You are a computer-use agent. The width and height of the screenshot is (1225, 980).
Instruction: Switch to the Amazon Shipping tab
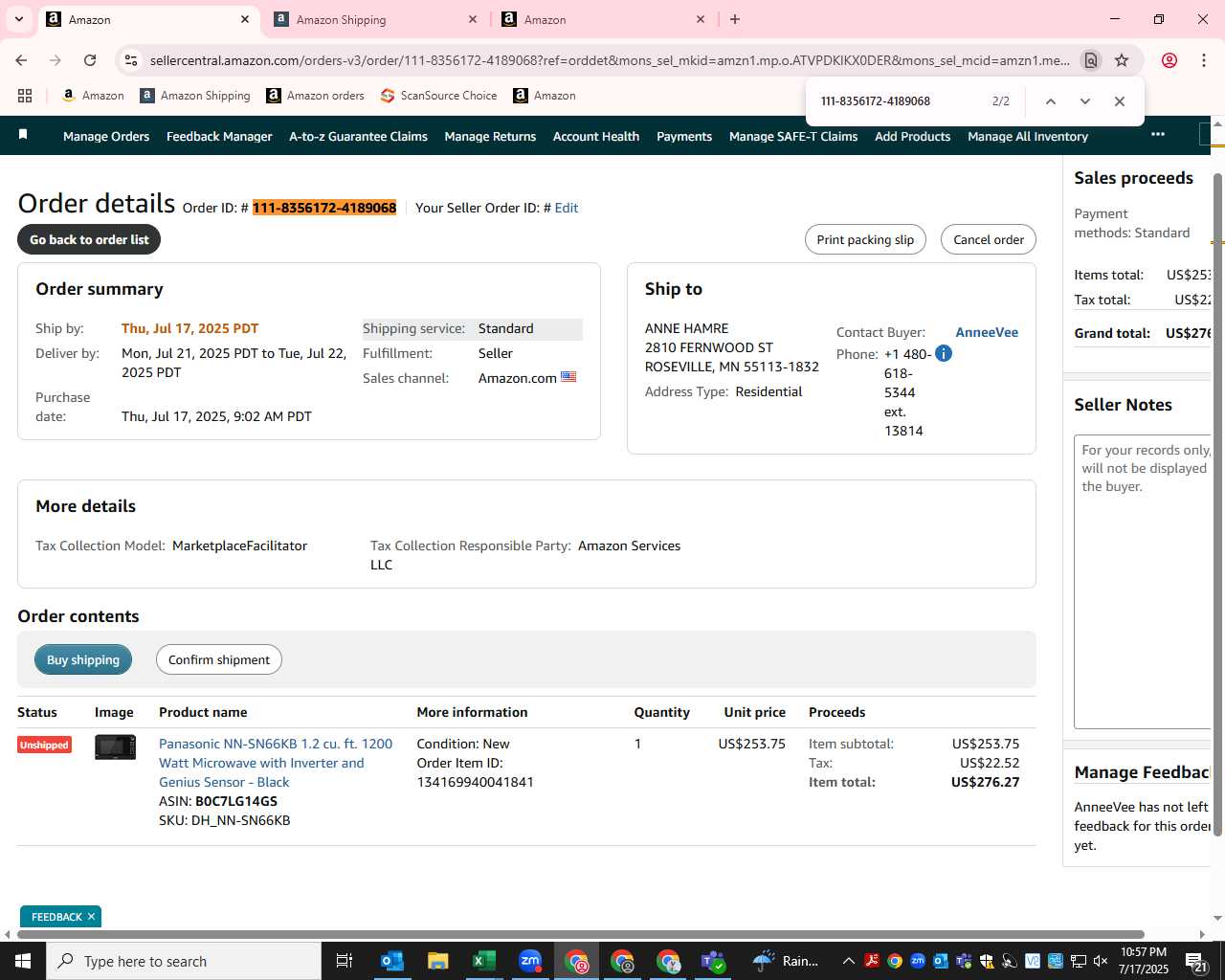click(375, 19)
